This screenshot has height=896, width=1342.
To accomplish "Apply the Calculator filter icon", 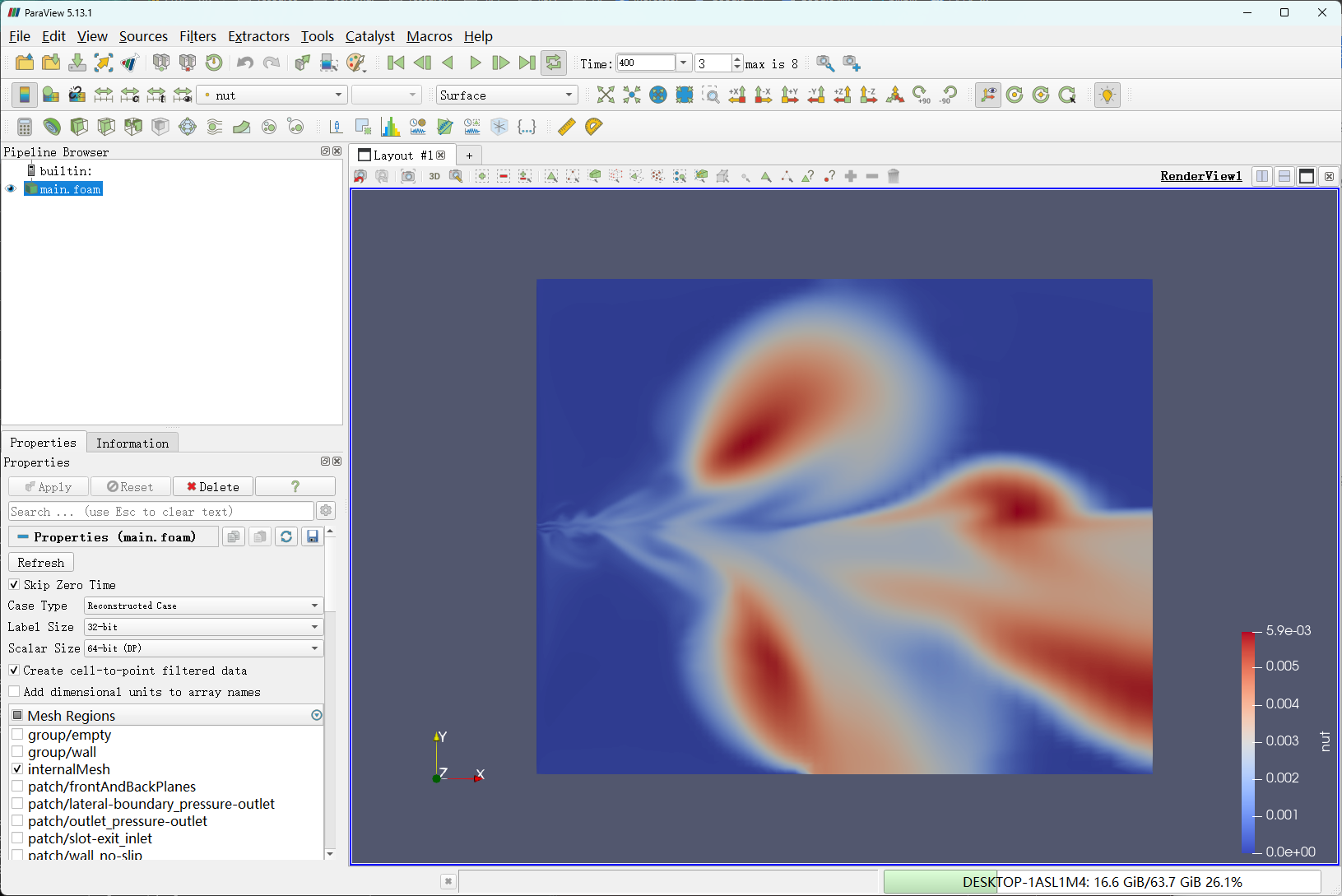I will (x=25, y=127).
